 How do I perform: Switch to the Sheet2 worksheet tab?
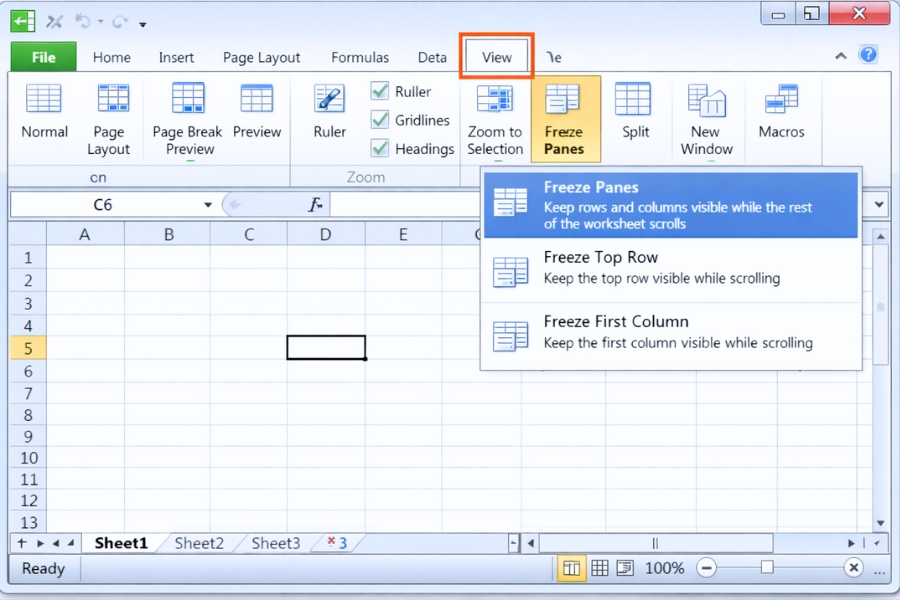pos(199,542)
